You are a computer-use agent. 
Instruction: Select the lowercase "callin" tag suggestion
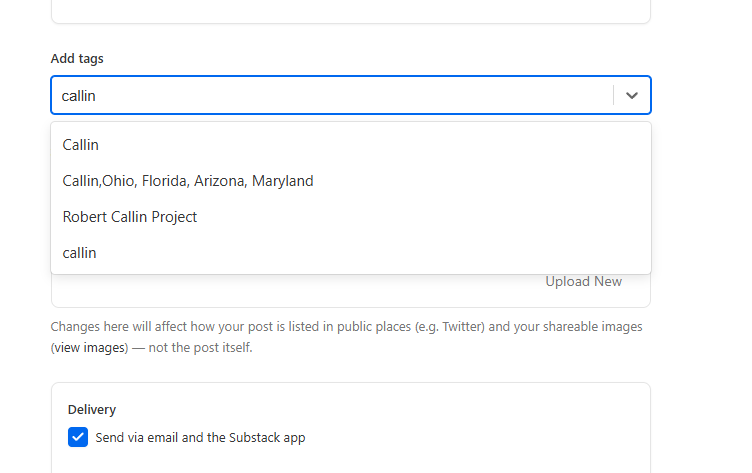80,253
